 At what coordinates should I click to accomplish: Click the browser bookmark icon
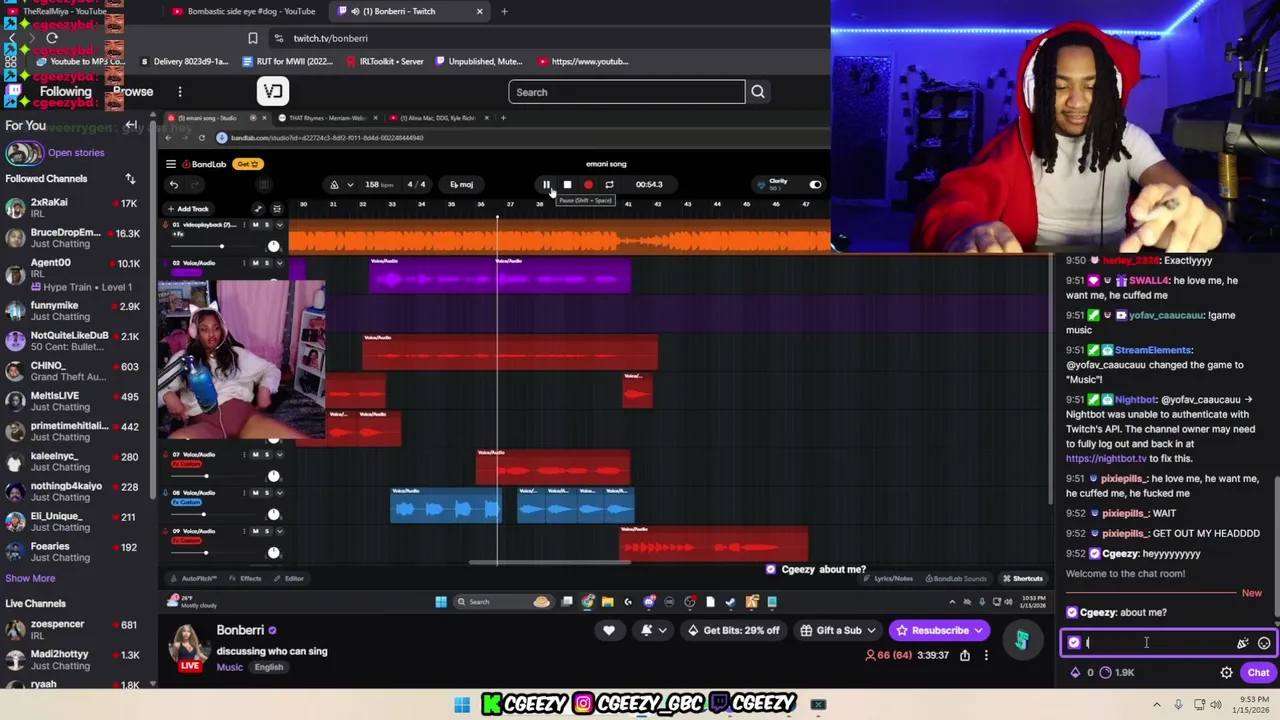point(253,38)
